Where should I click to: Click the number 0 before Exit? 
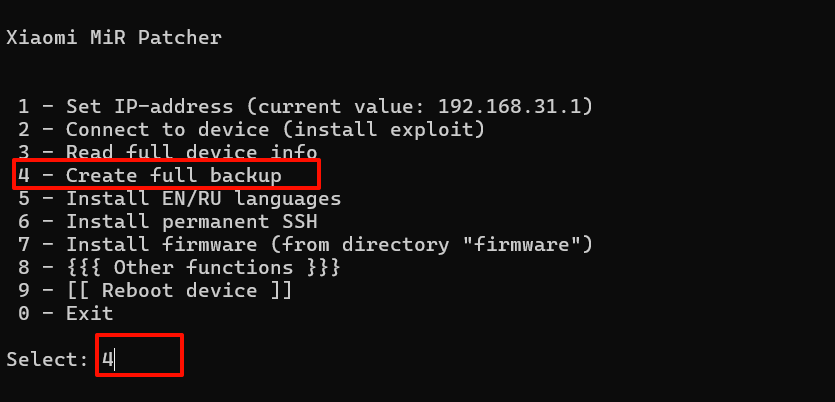(x=24, y=313)
